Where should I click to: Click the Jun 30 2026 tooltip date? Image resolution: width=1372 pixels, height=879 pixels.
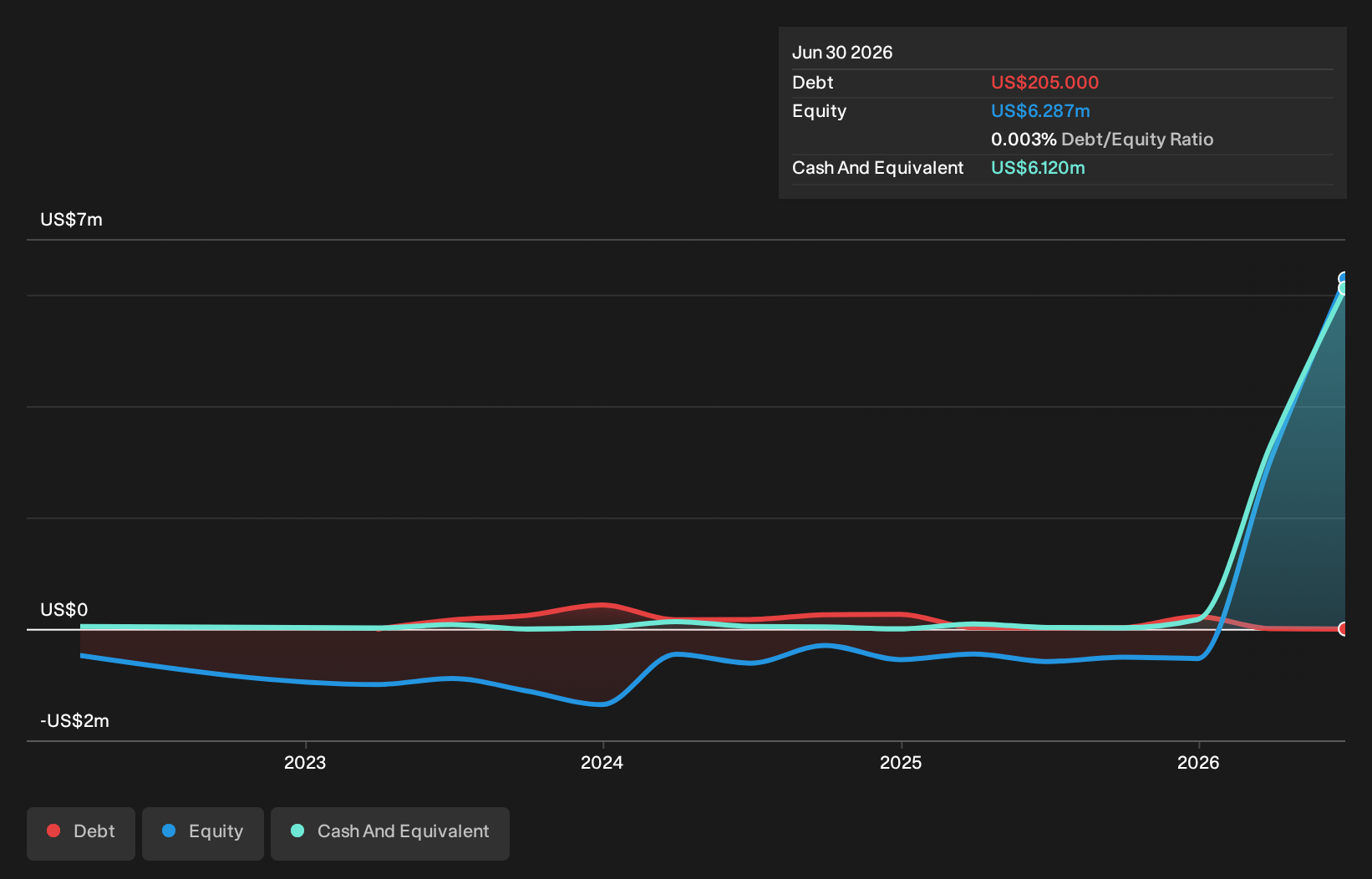pos(842,53)
